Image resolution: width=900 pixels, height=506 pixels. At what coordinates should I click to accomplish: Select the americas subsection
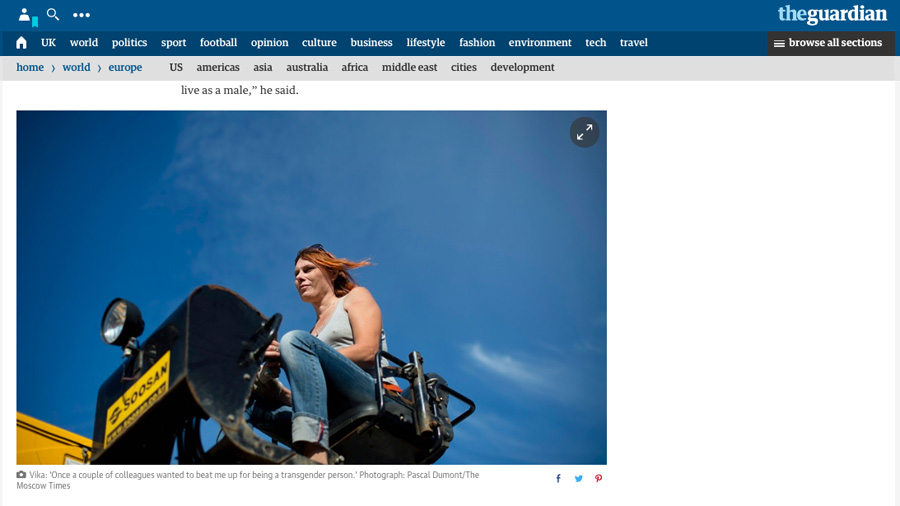pyautogui.click(x=218, y=68)
